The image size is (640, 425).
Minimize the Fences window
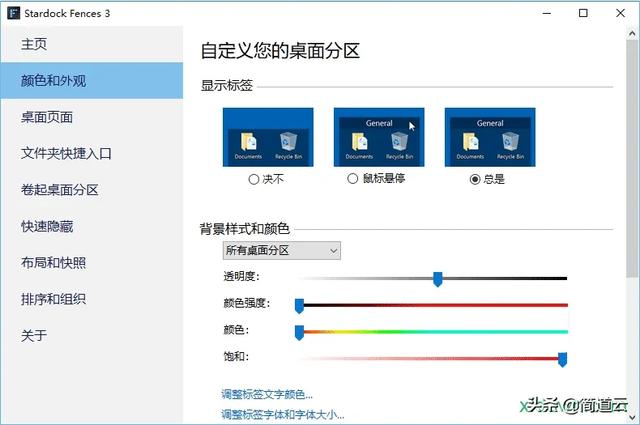547,13
